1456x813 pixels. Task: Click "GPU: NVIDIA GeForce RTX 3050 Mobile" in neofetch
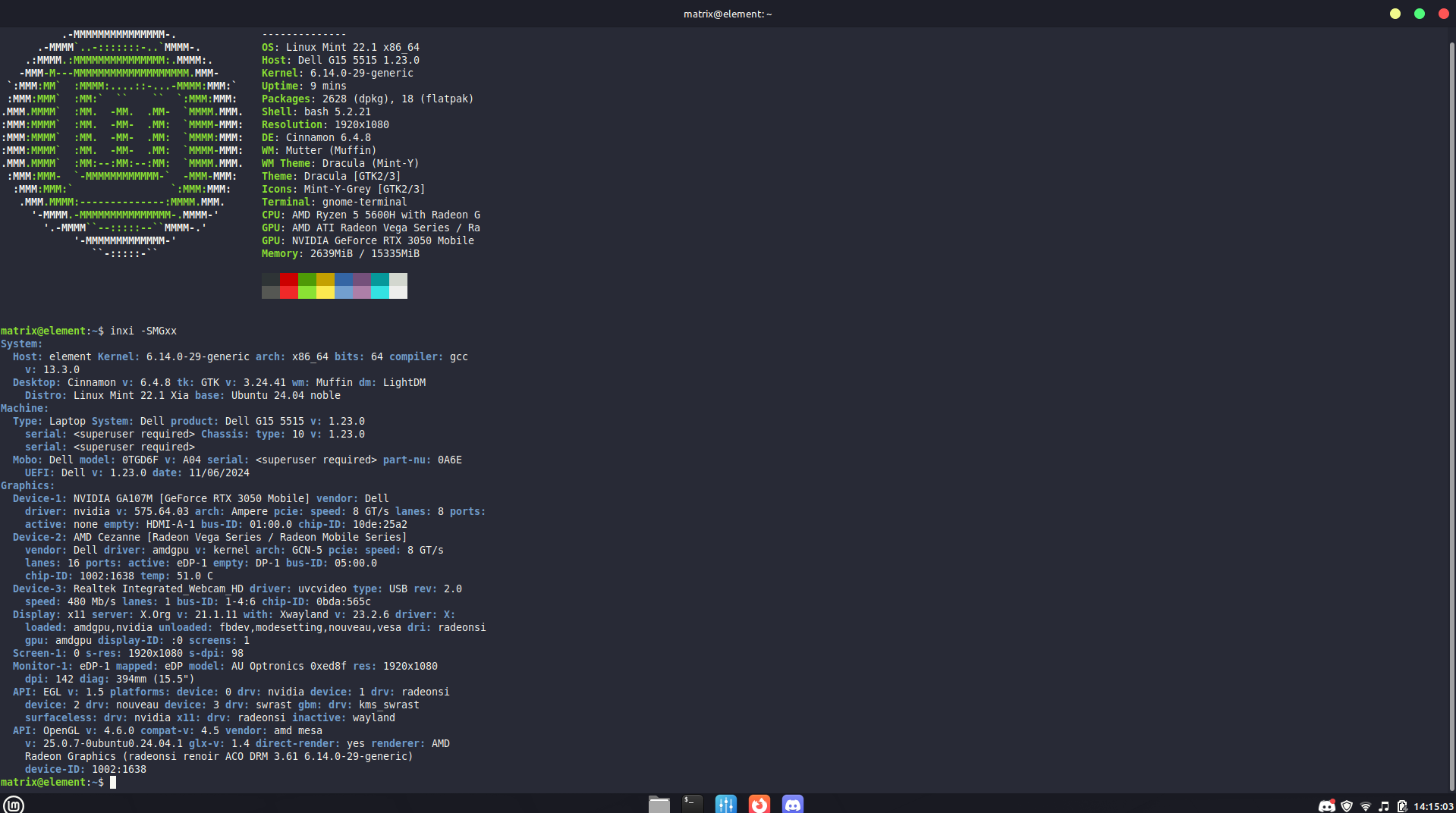(368, 240)
